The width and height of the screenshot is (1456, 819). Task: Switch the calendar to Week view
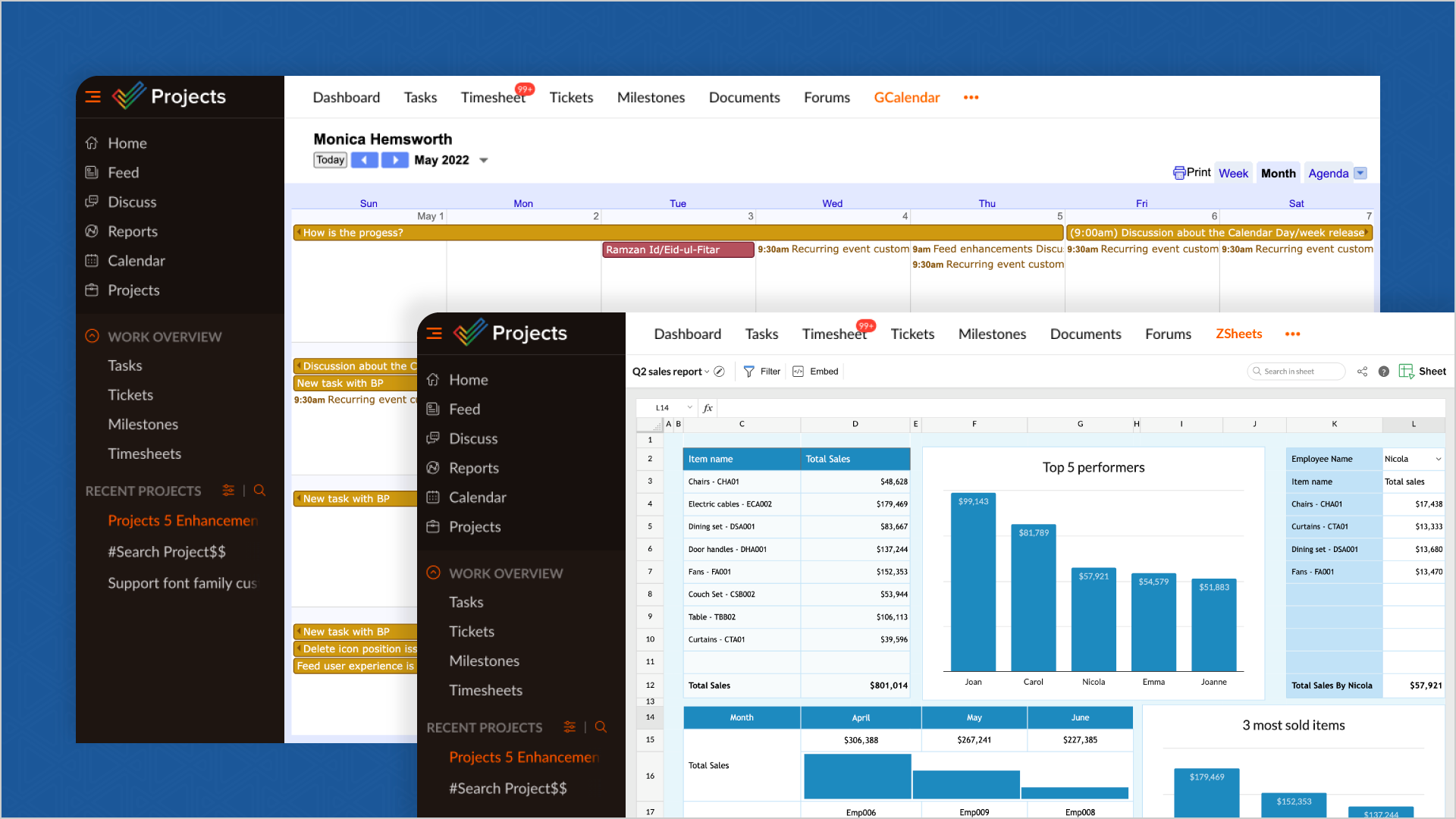pos(1233,173)
